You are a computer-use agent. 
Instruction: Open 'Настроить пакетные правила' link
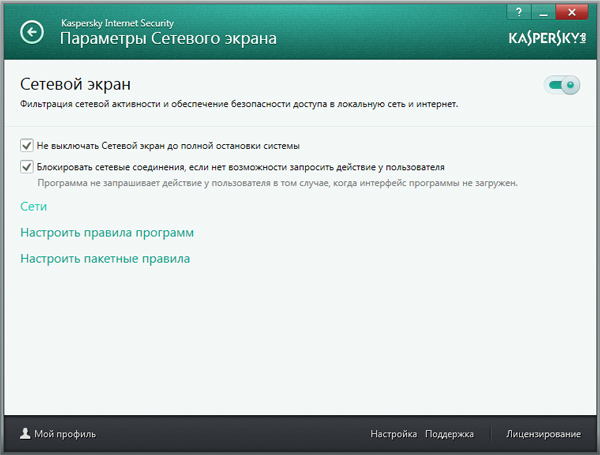(105, 259)
